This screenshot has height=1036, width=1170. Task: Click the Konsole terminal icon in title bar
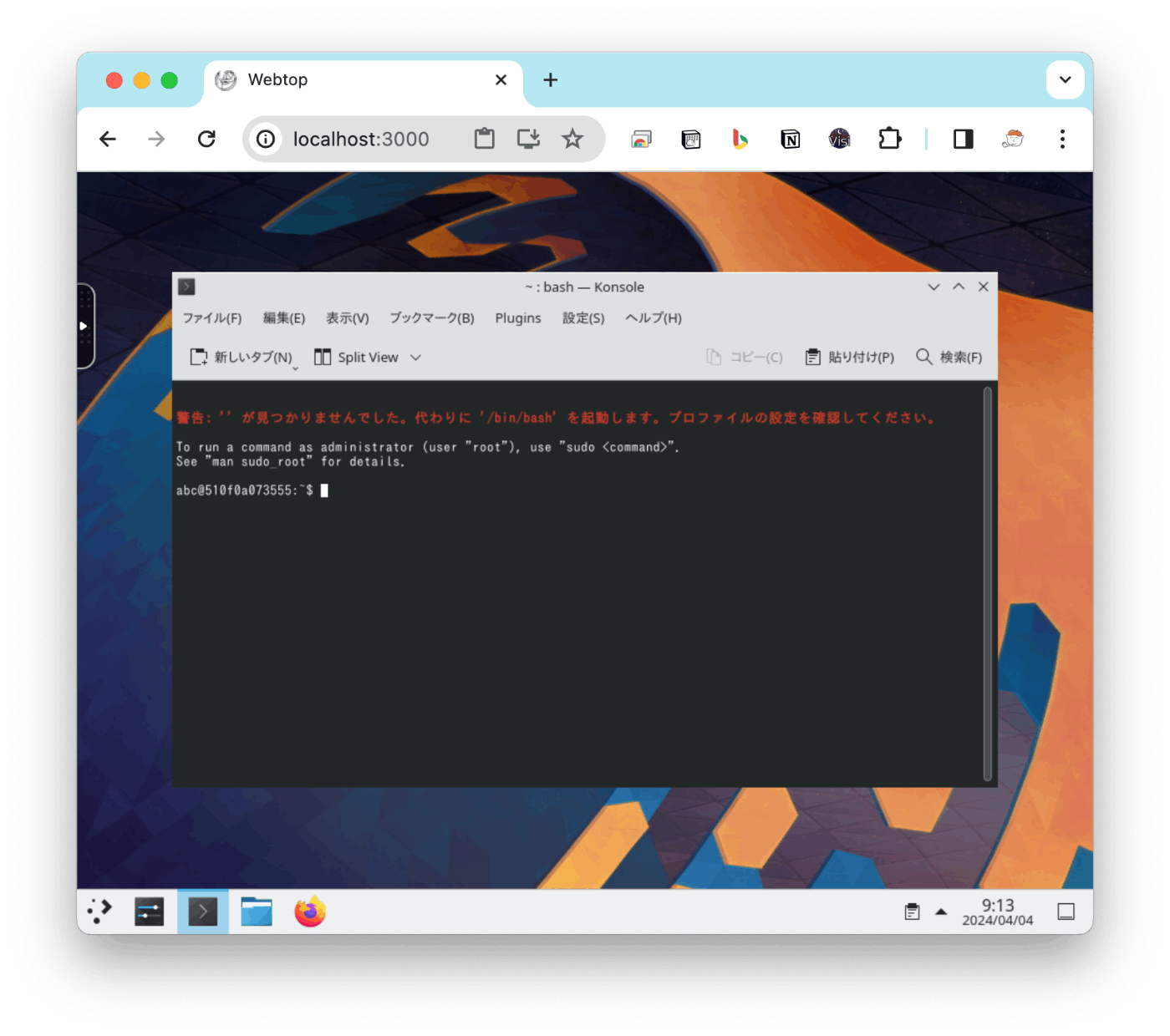tap(187, 287)
